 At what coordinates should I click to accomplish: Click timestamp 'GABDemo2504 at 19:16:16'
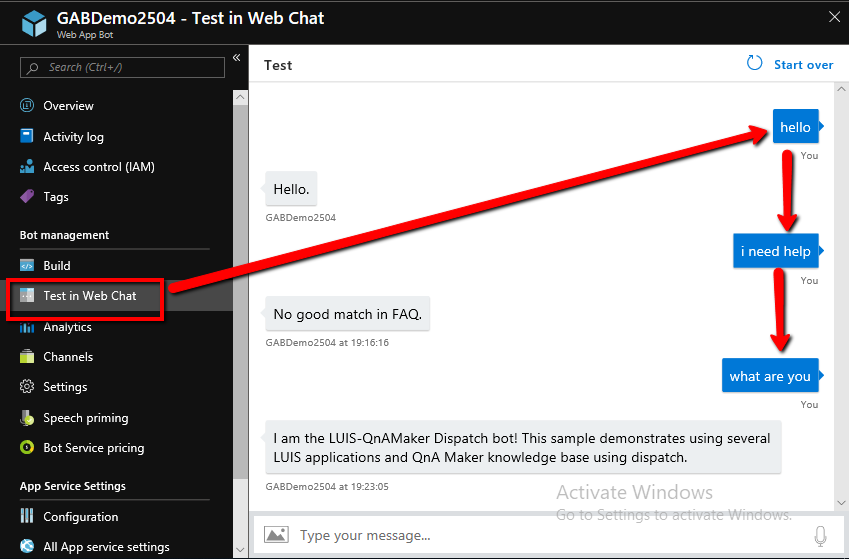(327, 342)
